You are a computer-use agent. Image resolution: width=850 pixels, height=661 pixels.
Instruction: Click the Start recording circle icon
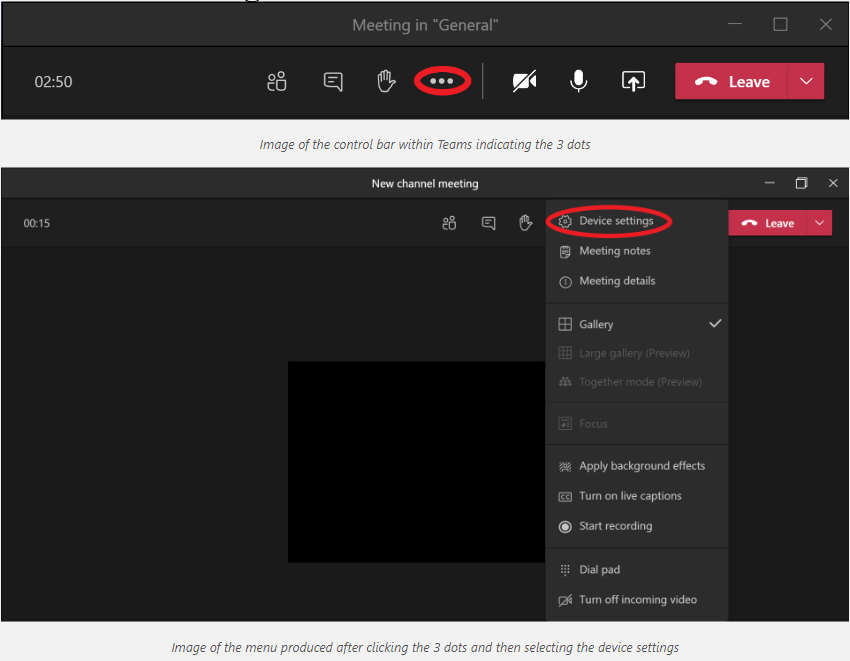pyautogui.click(x=565, y=527)
